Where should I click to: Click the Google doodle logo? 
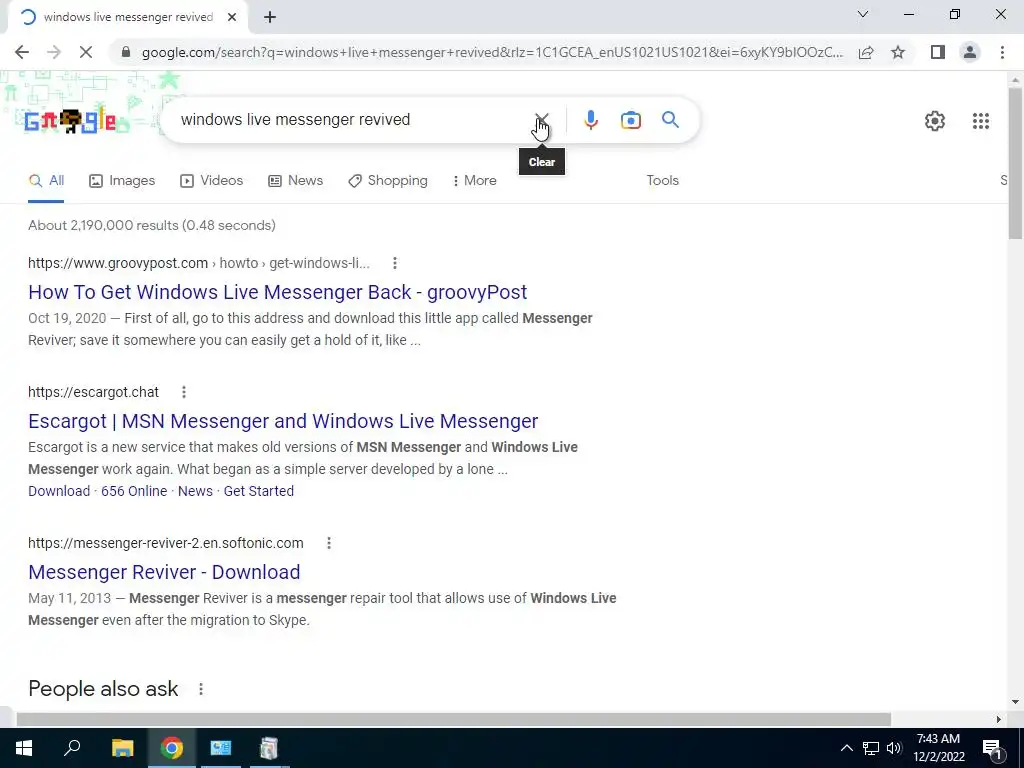tap(70, 121)
